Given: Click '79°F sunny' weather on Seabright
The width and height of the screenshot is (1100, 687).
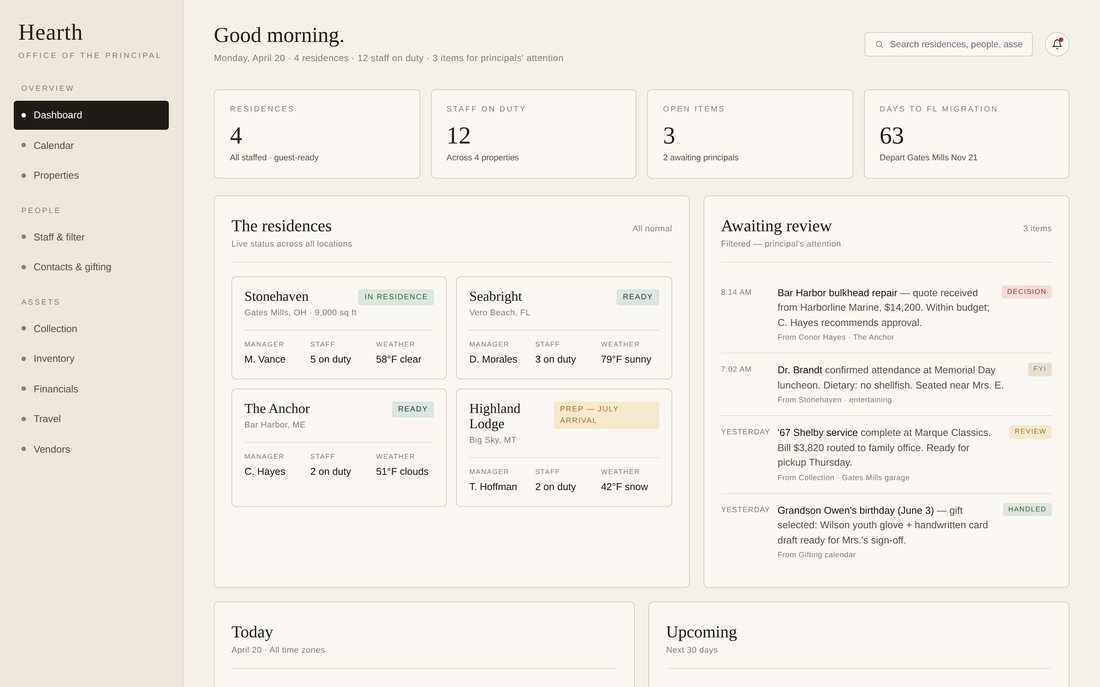Looking at the screenshot, I should [x=626, y=359].
